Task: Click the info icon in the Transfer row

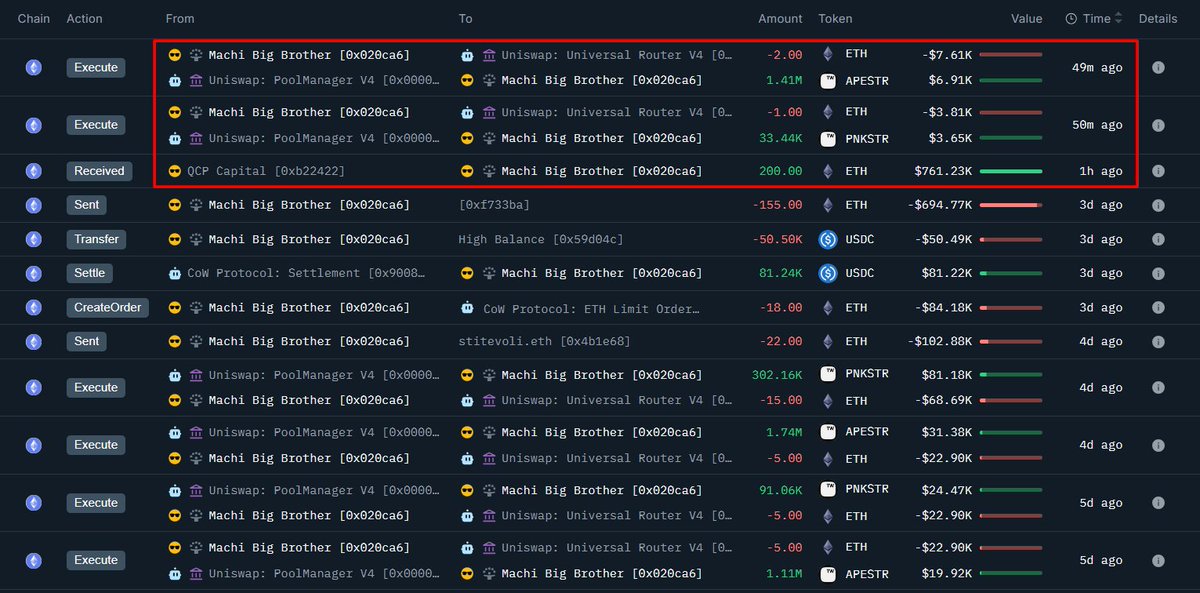Action: tap(1158, 239)
